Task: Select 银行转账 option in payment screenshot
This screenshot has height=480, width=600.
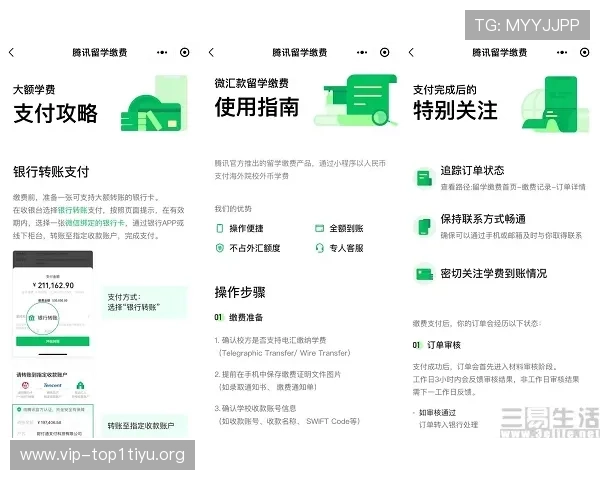Action: (43, 318)
